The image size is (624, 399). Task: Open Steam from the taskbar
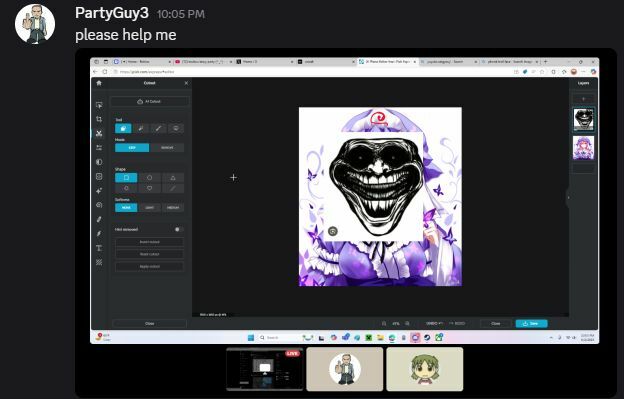coord(427,337)
